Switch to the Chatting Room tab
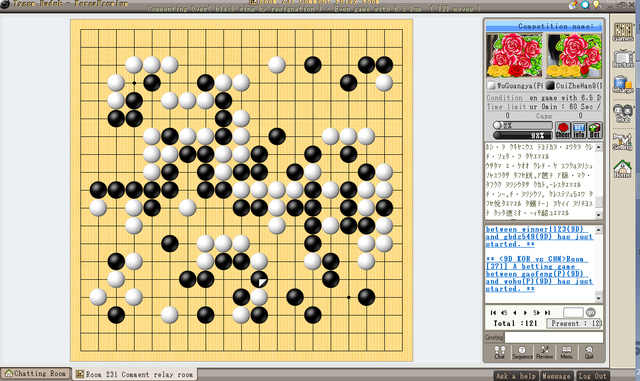Screen dimensions: 640x381 pos(36,374)
